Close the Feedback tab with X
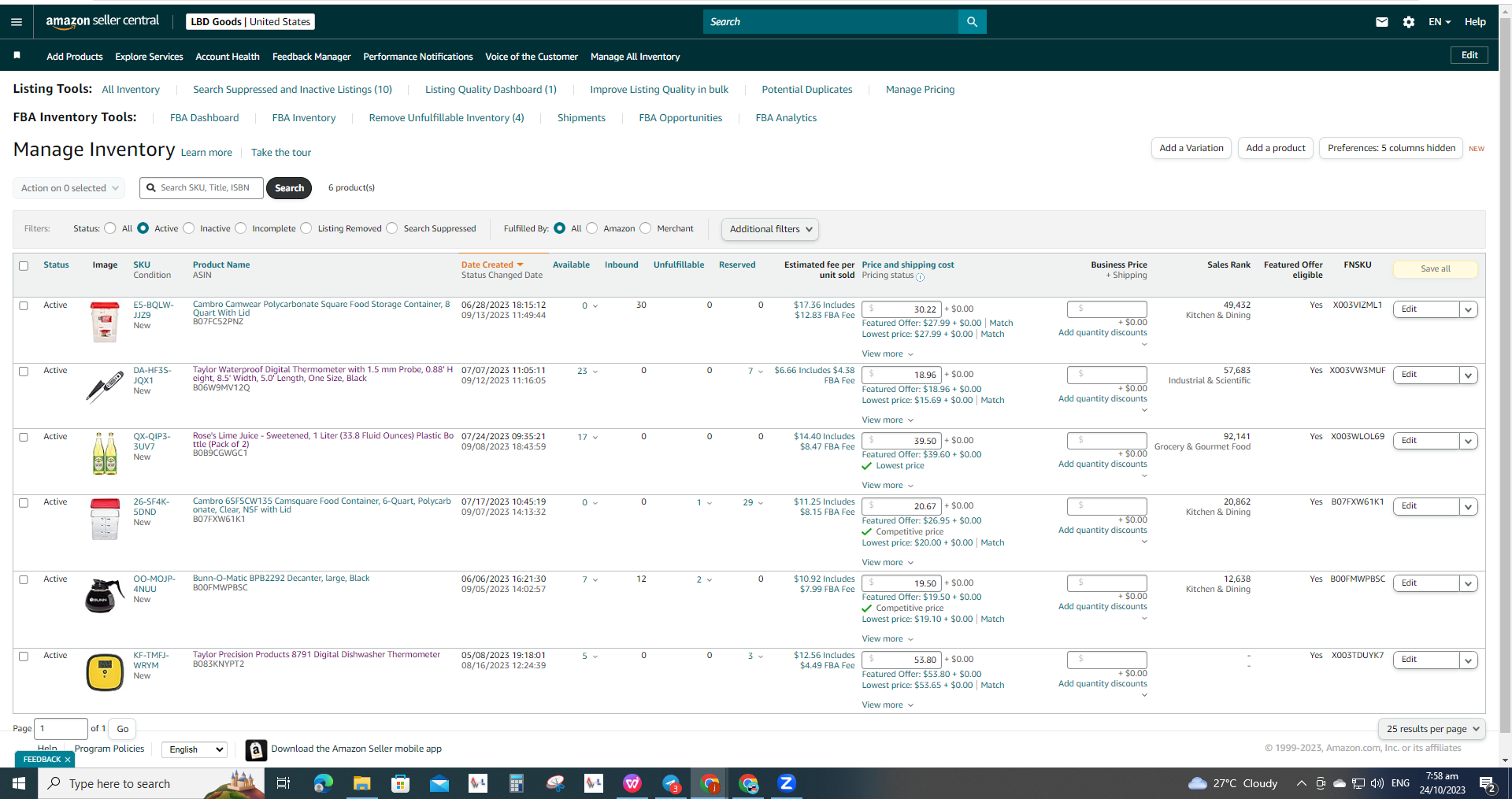Screen dimensions: 1512x799 coord(68,760)
